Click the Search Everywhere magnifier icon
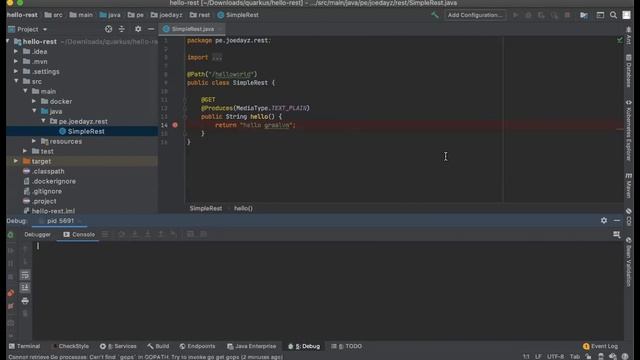 point(613,15)
